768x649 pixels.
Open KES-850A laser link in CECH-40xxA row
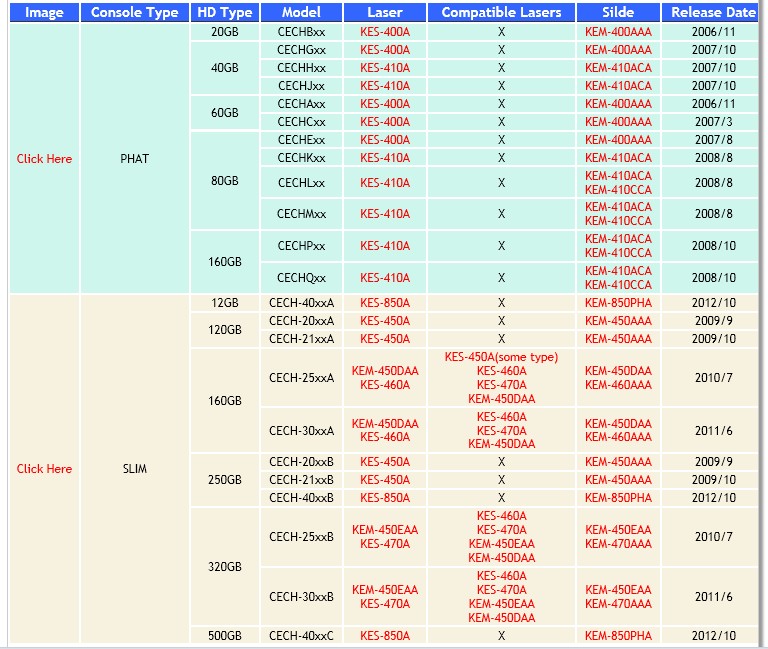[x=385, y=303]
